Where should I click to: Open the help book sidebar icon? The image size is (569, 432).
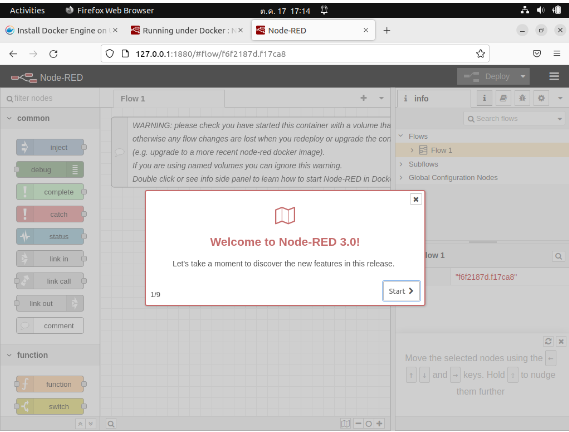pos(503,98)
